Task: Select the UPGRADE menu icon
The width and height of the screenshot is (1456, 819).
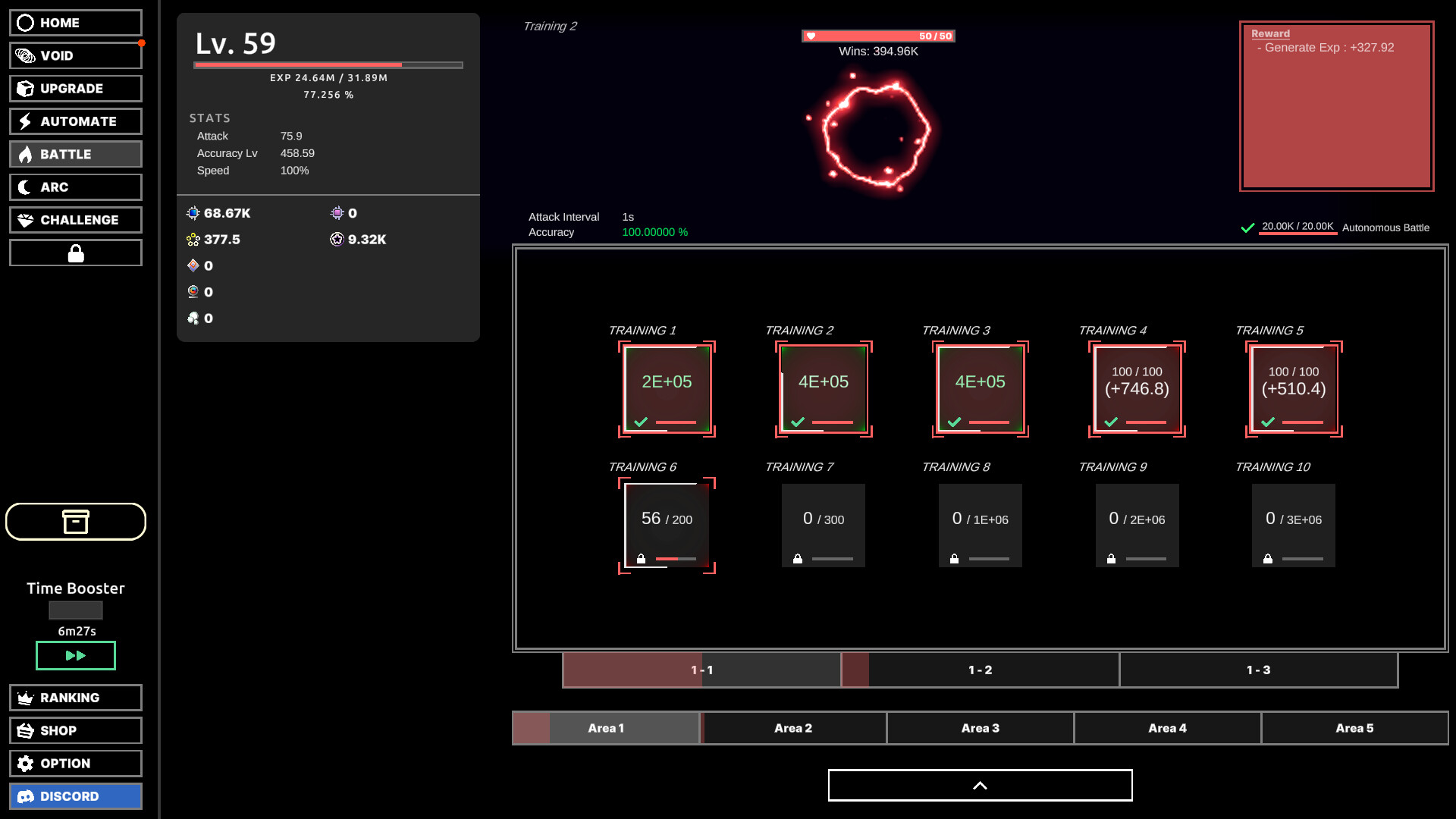Action: 75,88
